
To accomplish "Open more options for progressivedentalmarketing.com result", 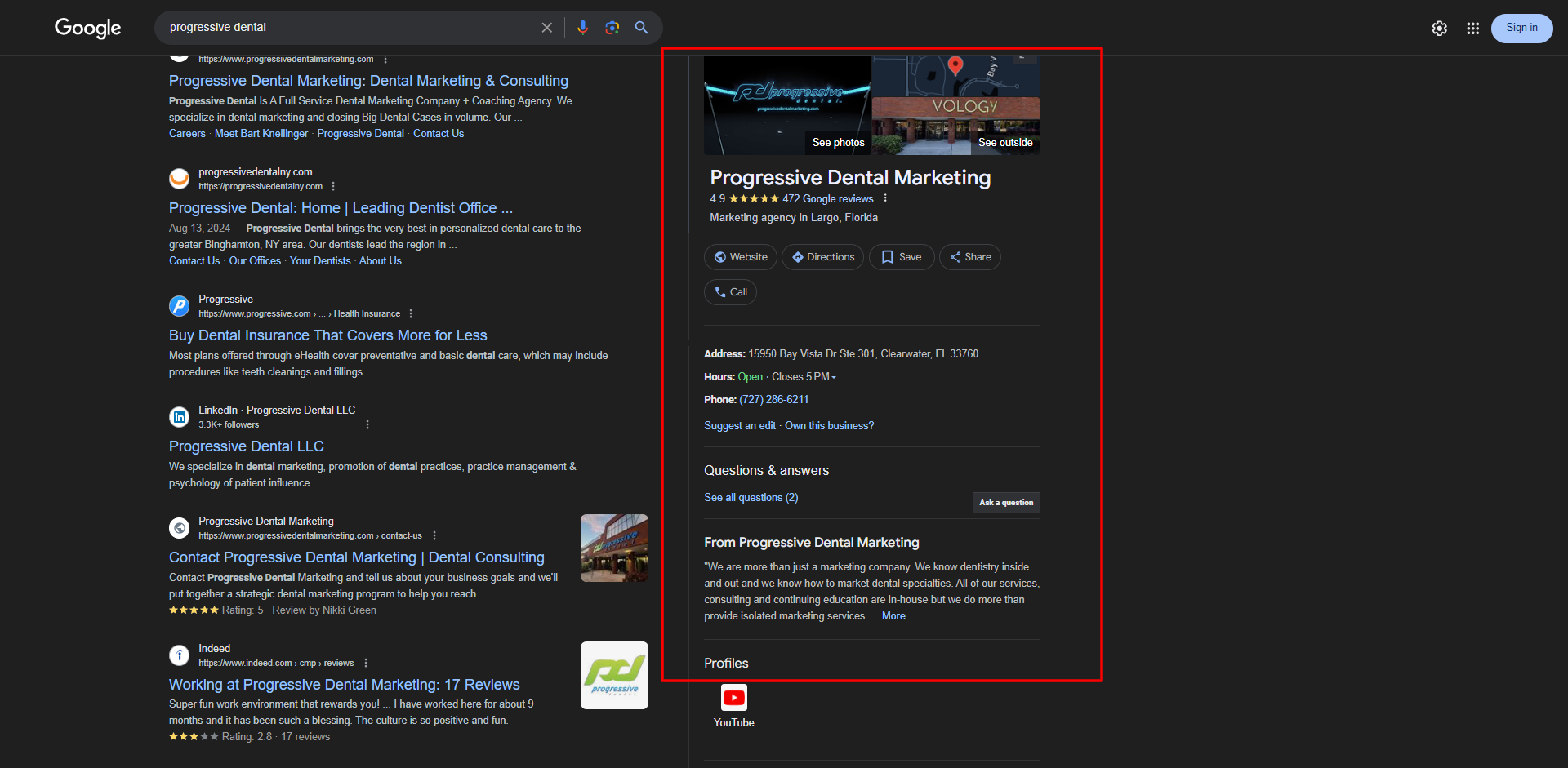I will pos(385,60).
